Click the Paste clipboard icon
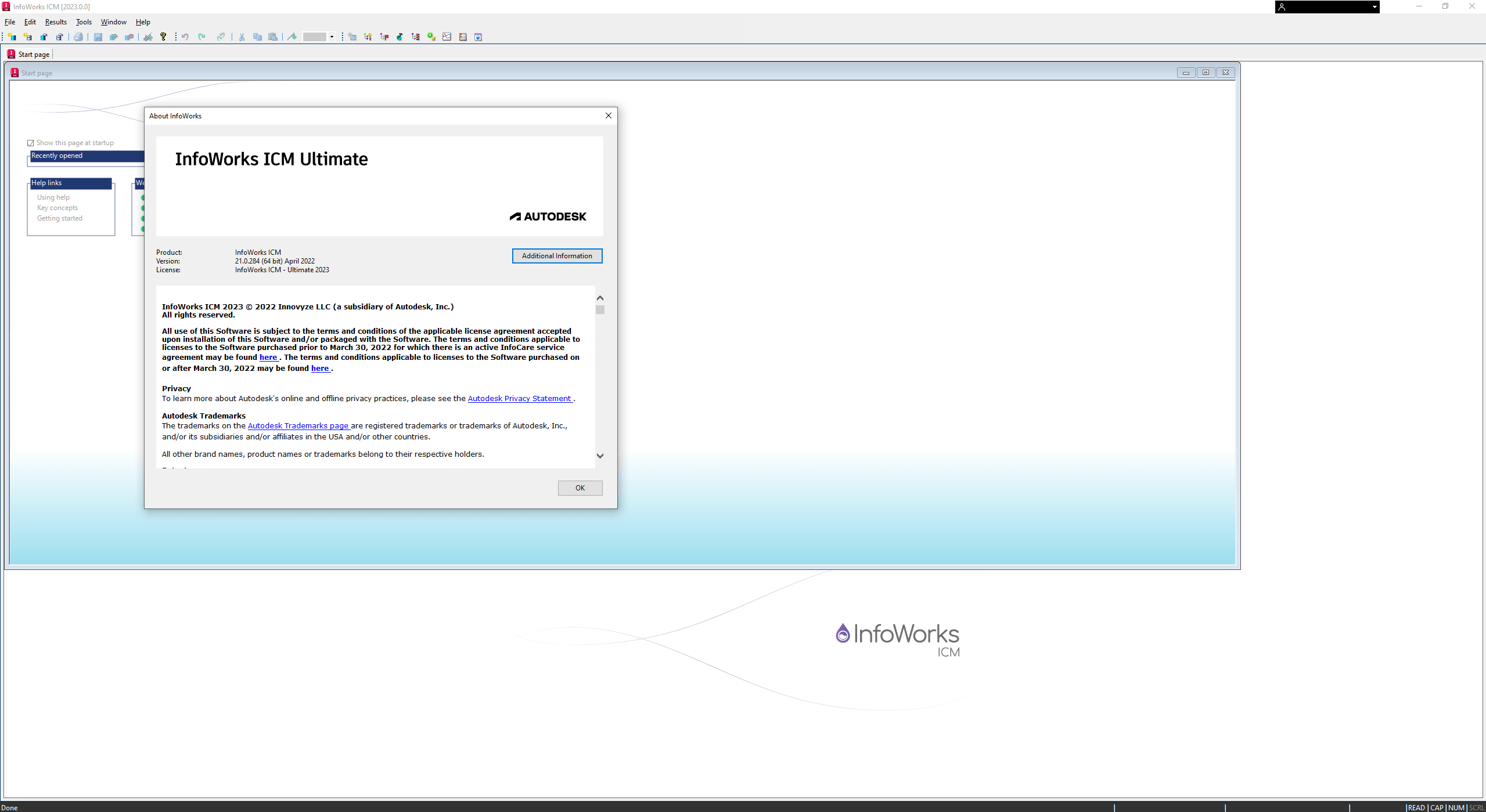Image resolution: width=1486 pixels, height=812 pixels. [273, 37]
